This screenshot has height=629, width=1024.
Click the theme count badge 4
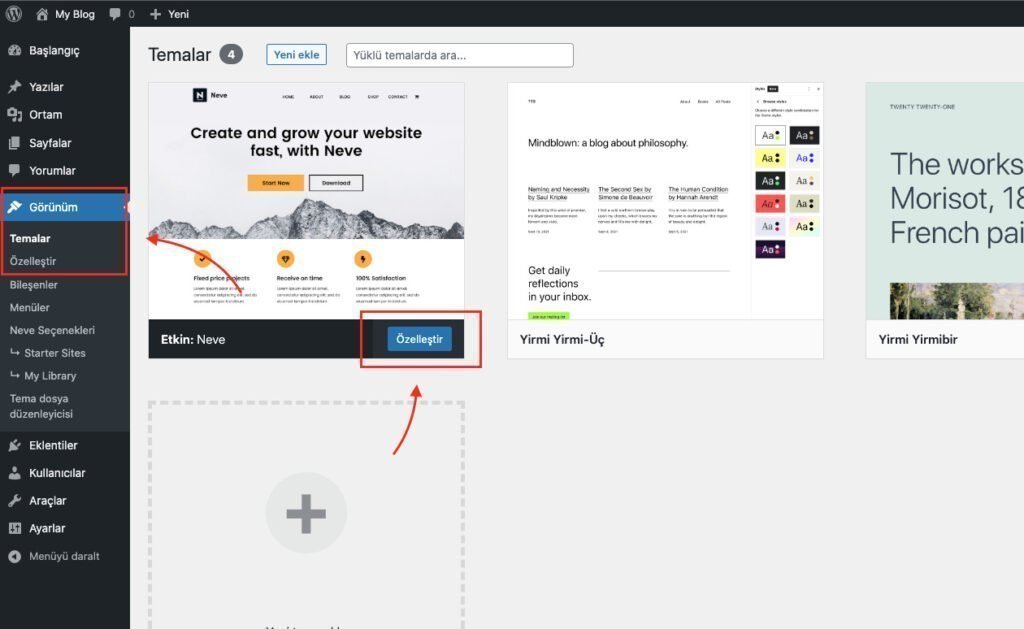[231, 55]
